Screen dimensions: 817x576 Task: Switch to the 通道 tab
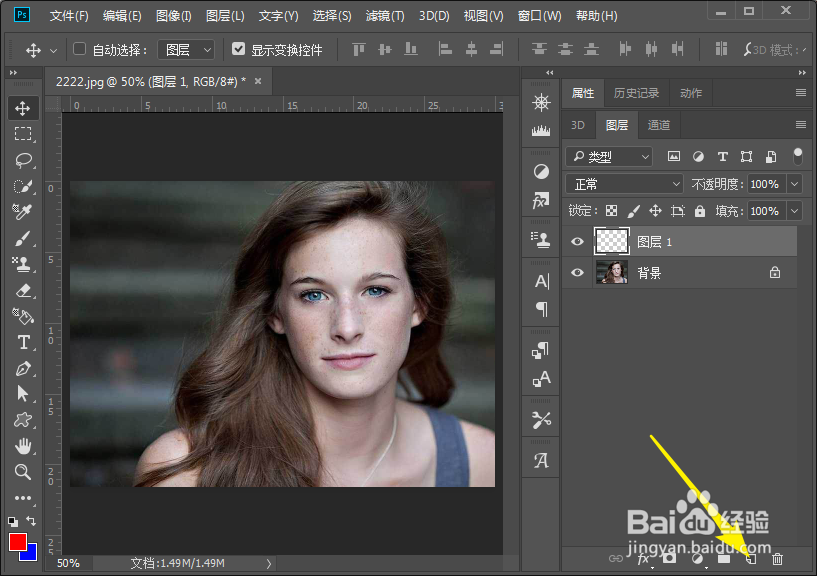click(659, 125)
